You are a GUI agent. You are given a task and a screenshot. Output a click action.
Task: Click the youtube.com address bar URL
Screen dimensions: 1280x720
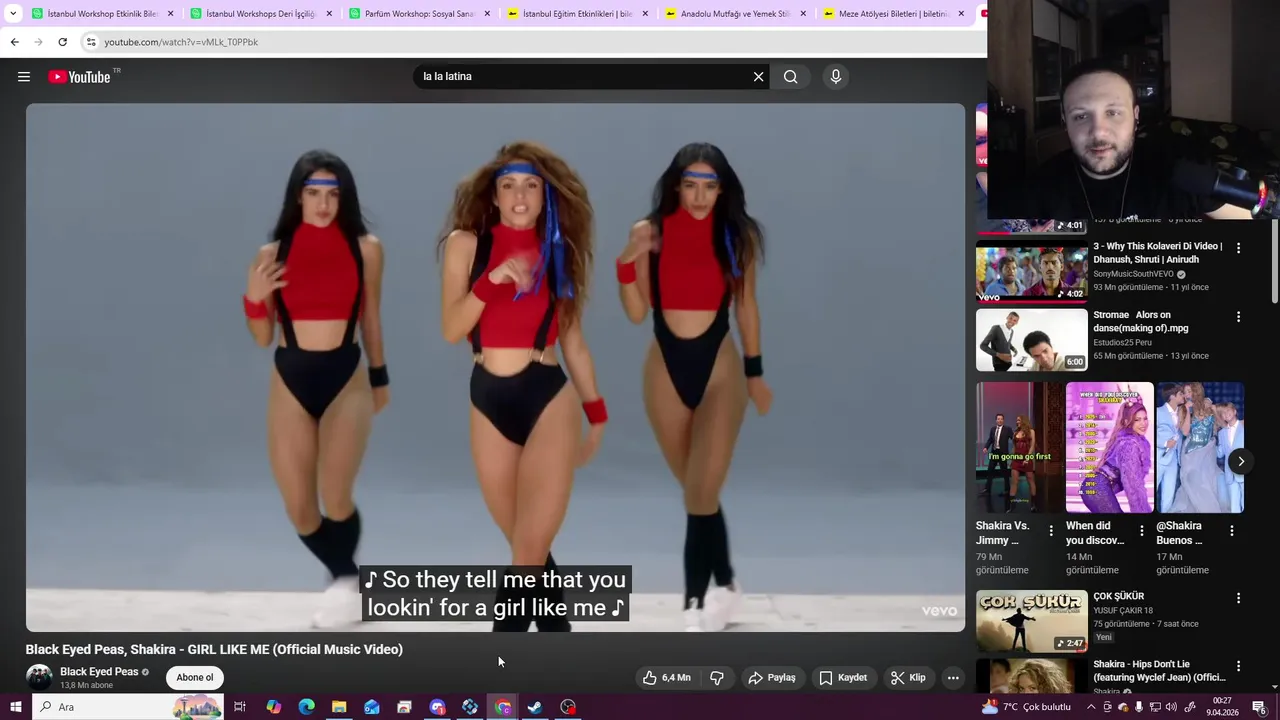pos(181,42)
